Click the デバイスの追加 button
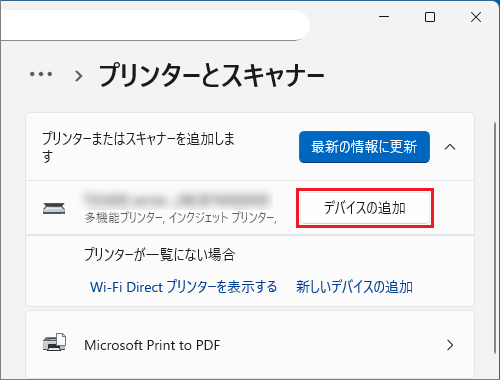500x380 pixels. tap(365, 208)
